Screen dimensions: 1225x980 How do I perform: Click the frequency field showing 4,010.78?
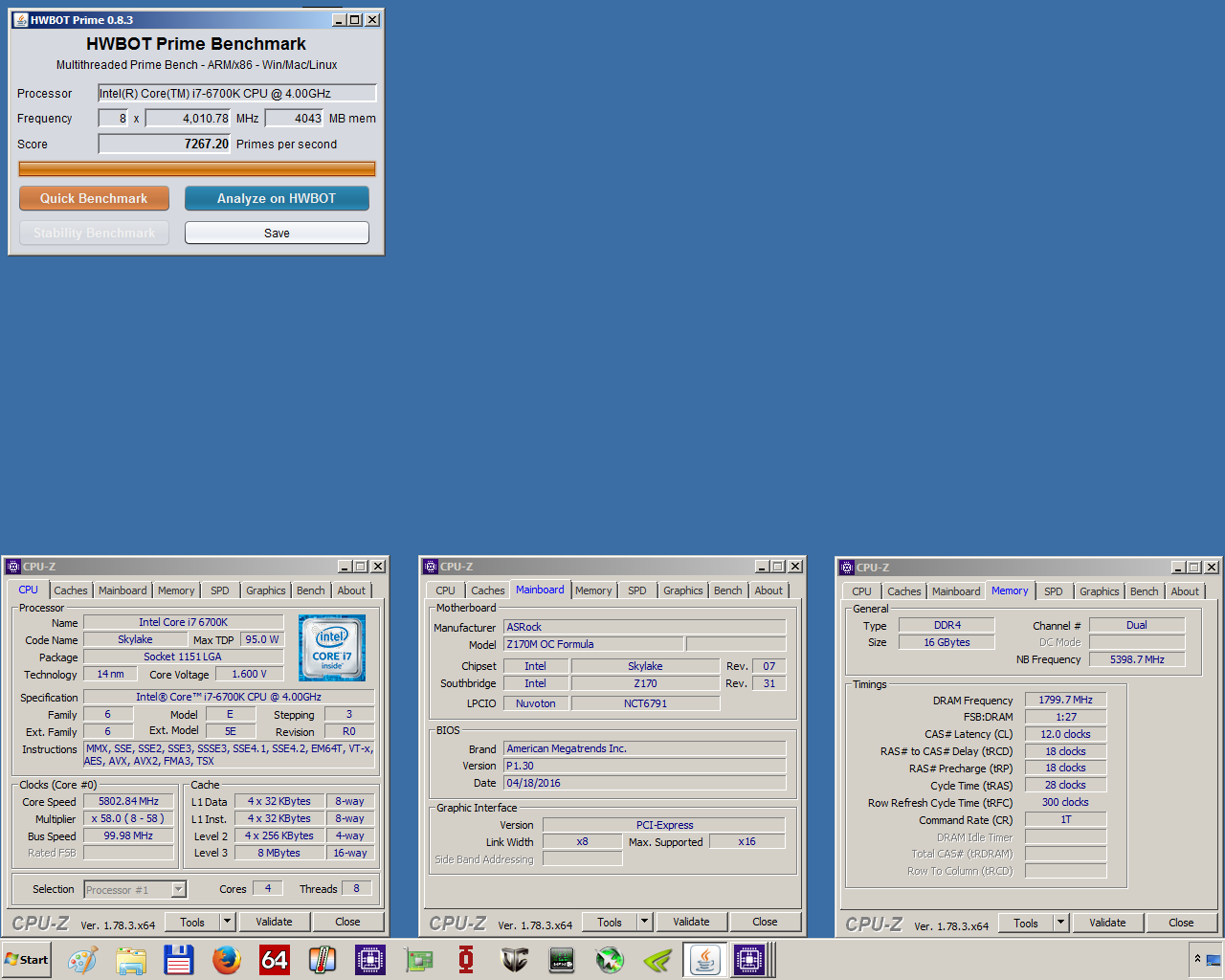(x=188, y=119)
